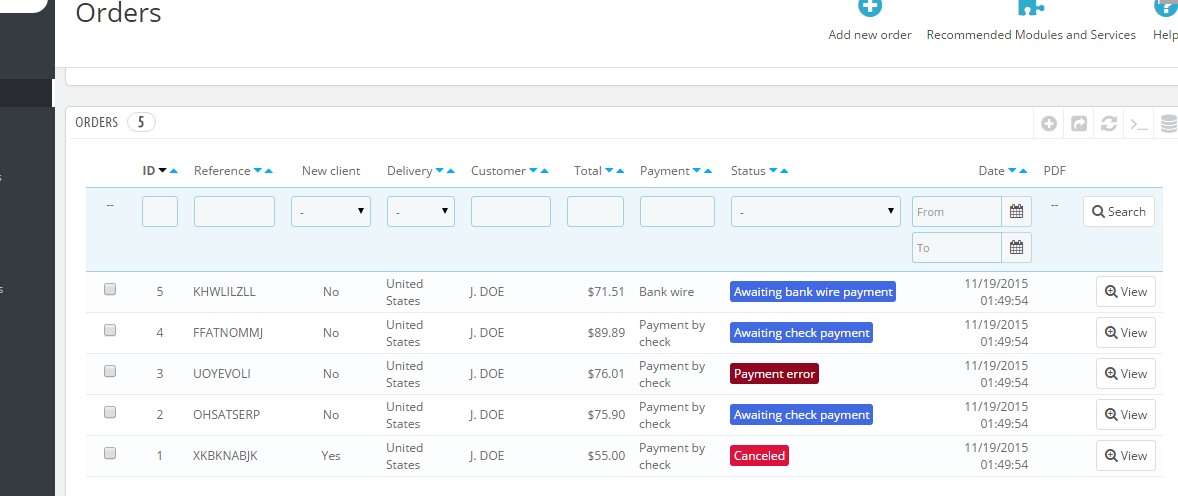1178x496 pixels.
Task: Sort Payment column descending arrow
Action: (x=696, y=171)
